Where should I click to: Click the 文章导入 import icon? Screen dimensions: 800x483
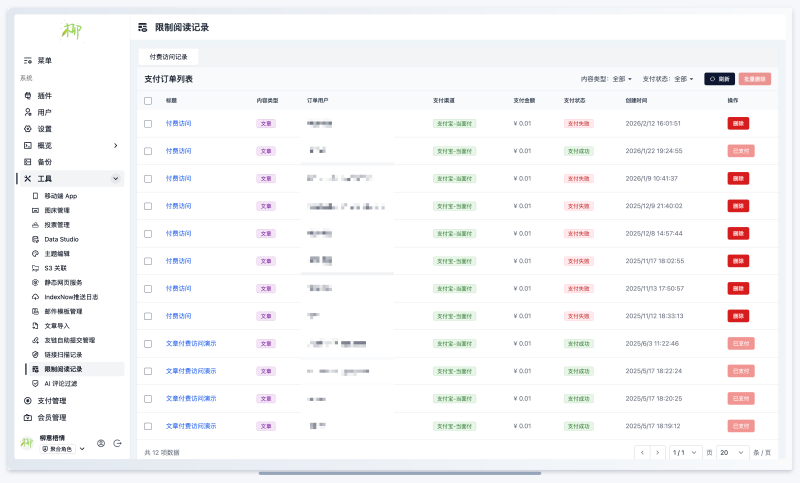[35, 326]
